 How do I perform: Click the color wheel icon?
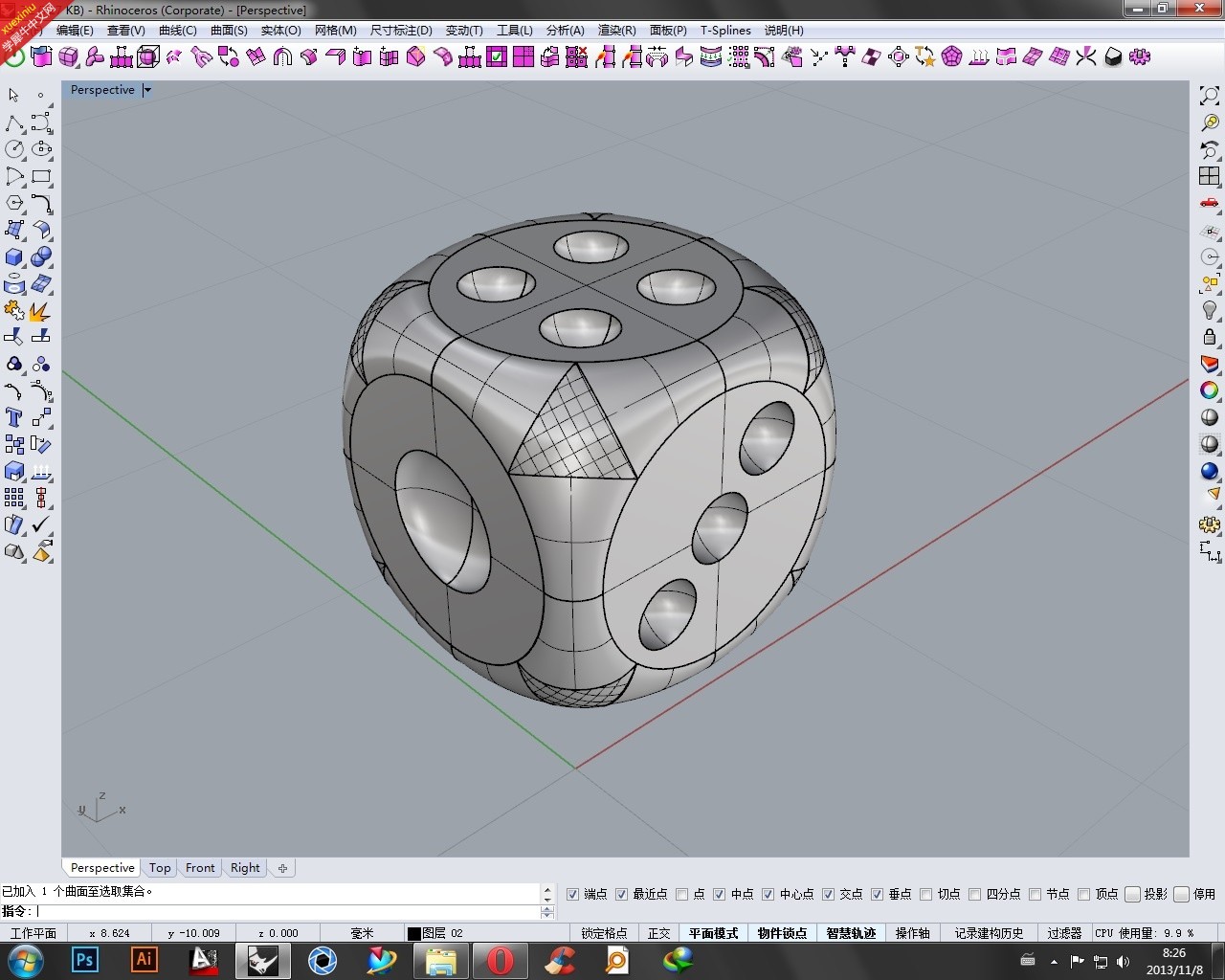1210,390
